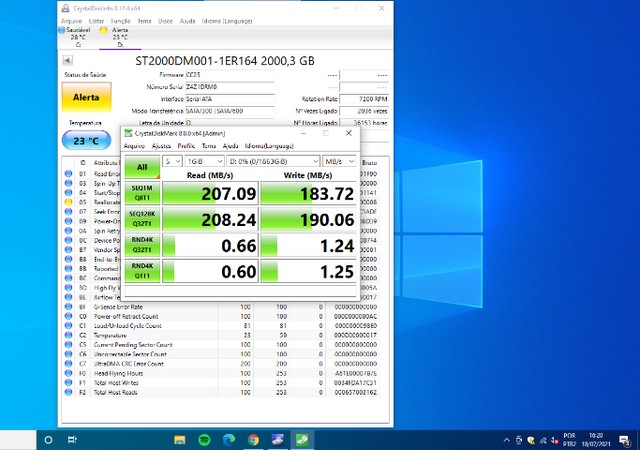Click the Firmware field in CrystalDiskInfo
This screenshot has height=450, width=640.
coord(230,75)
